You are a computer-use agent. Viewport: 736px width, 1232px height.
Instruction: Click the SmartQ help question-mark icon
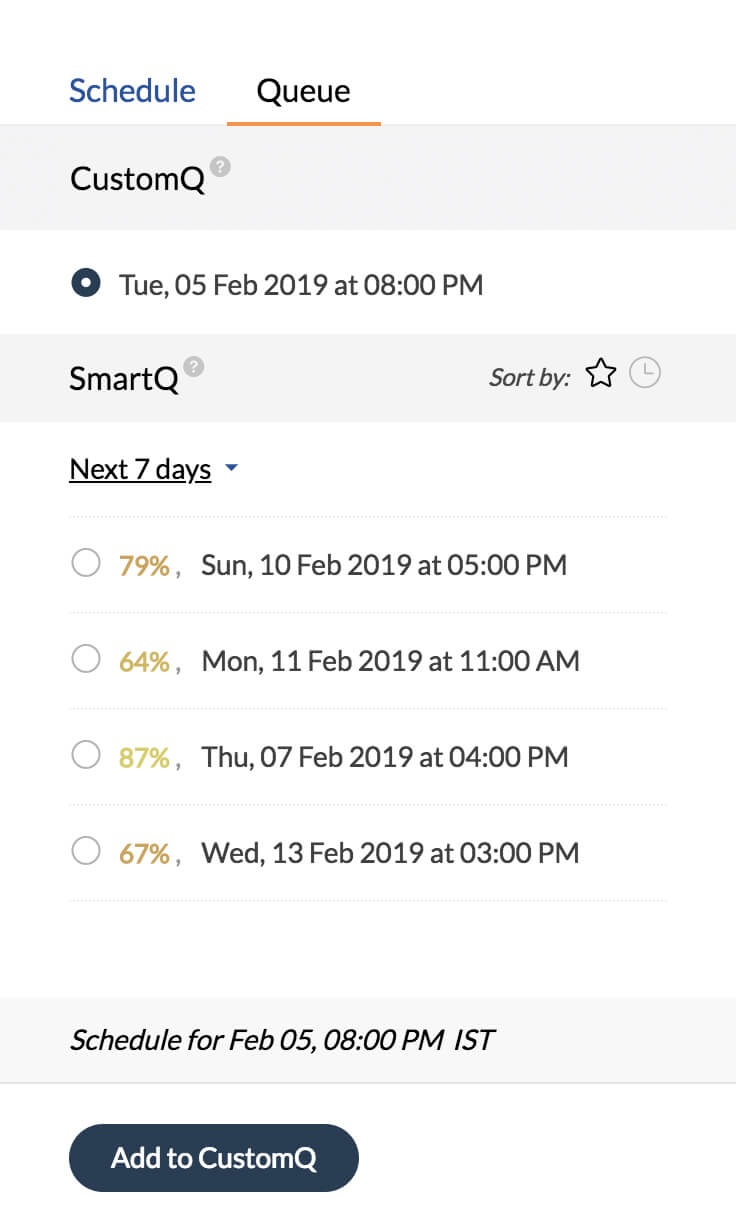[194, 366]
